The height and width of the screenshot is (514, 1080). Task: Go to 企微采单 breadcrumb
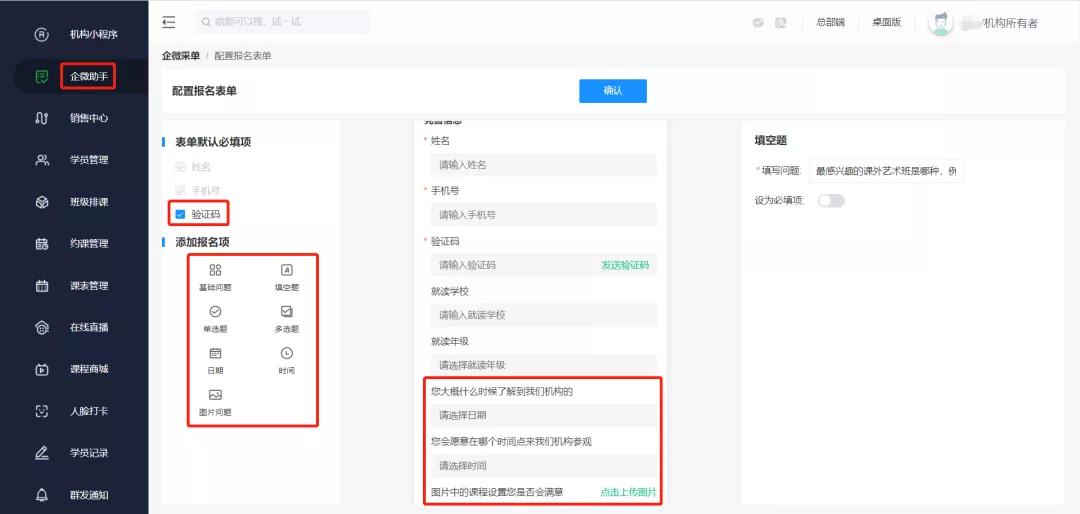point(180,56)
